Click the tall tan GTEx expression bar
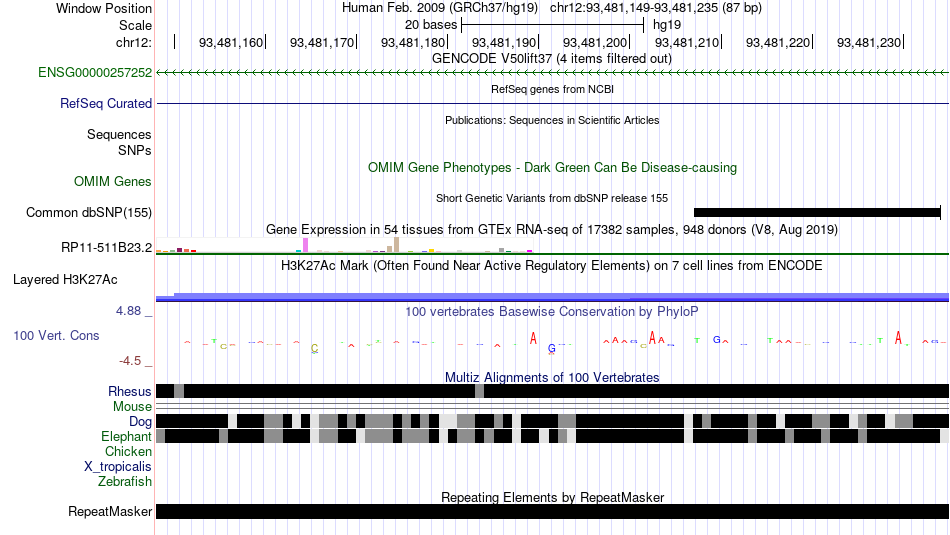Screen dimensions: 950x535 396,244
